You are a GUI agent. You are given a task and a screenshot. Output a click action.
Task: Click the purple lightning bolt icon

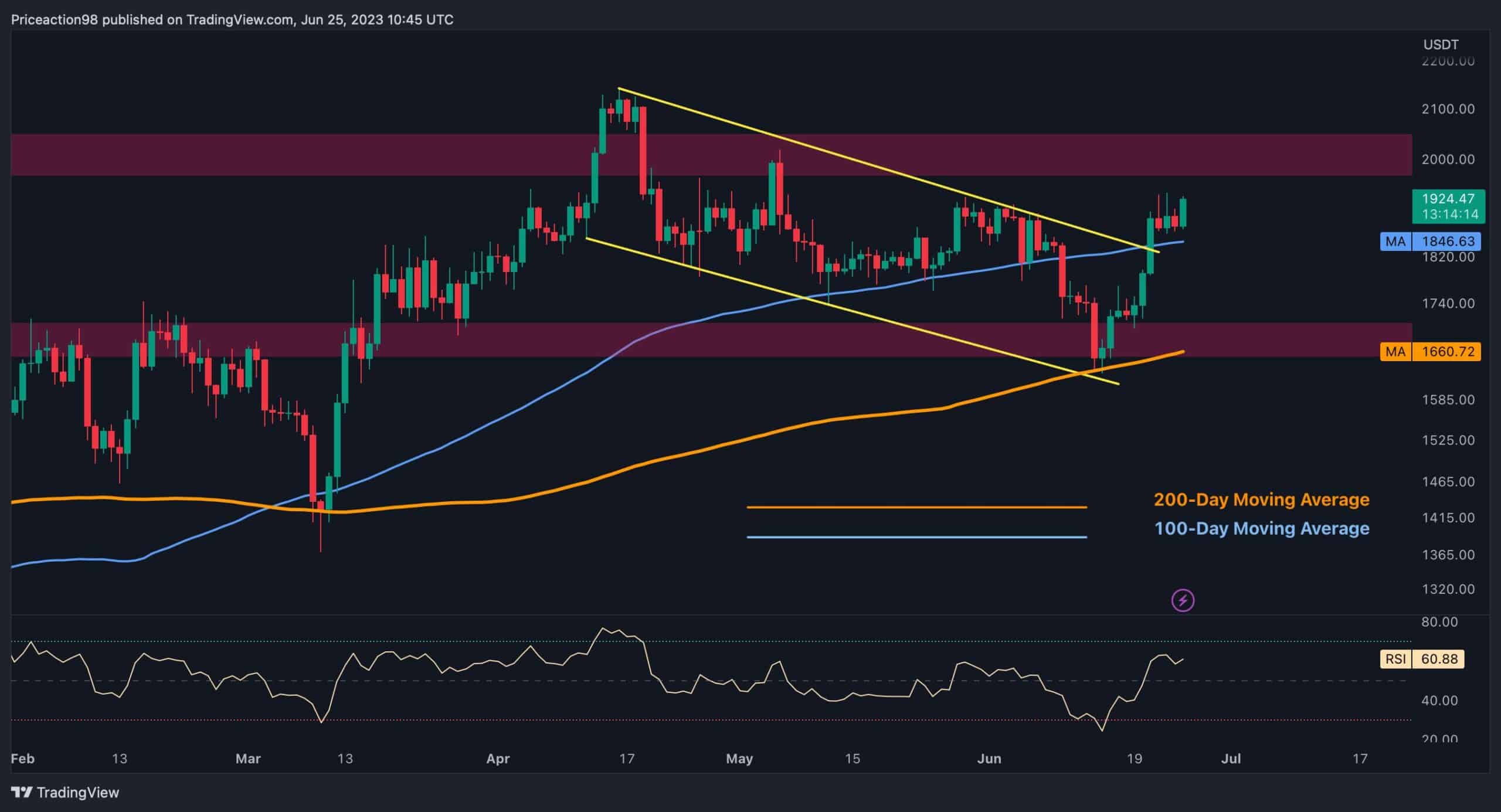click(x=1183, y=600)
